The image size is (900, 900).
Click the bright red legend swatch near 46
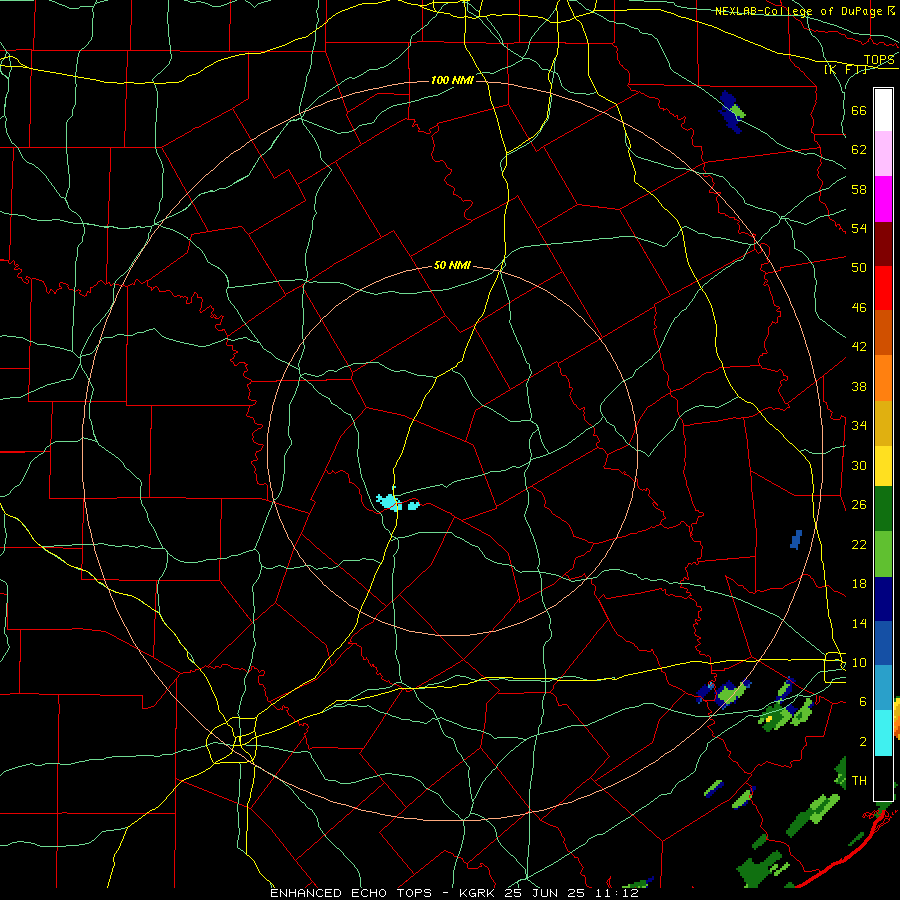883,288
